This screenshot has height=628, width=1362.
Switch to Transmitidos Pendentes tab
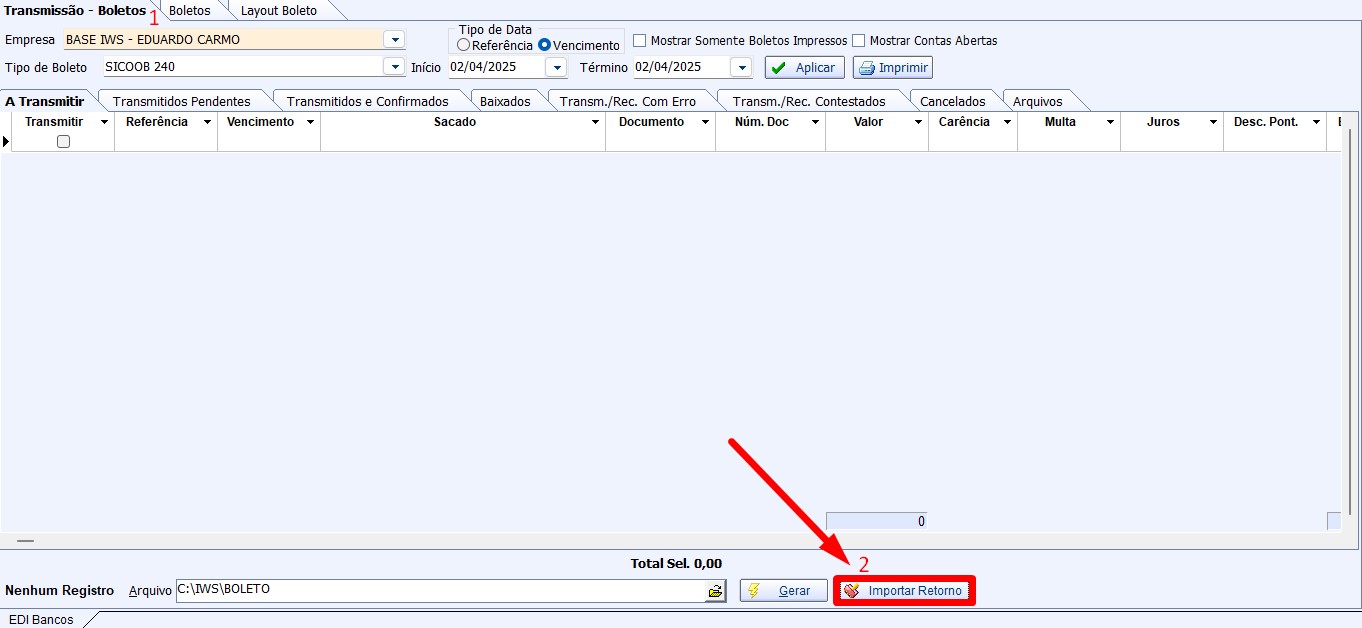[x=181, y=101]
